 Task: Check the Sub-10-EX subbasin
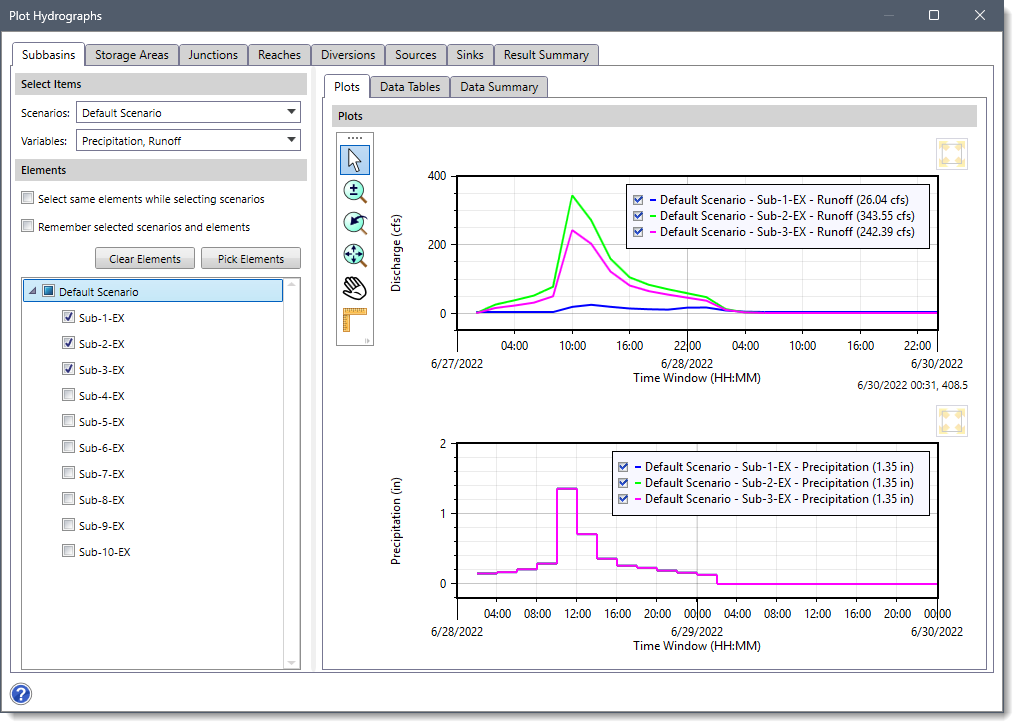pyautogui.click(x=68, y=551)
